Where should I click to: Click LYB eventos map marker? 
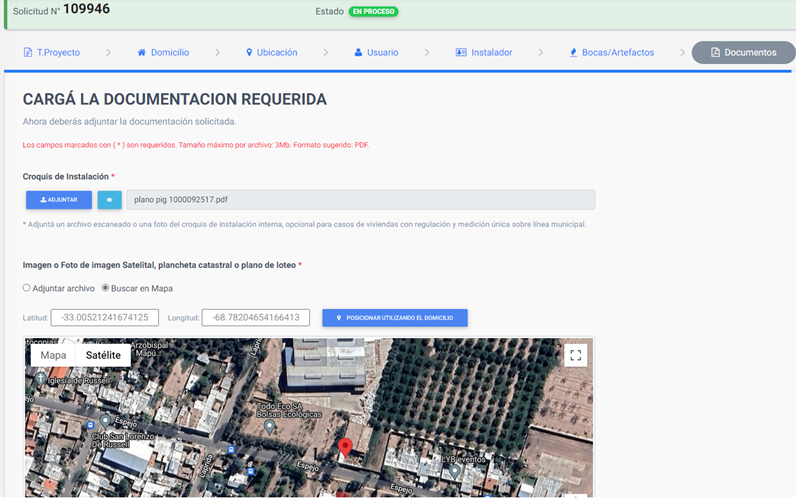[455, 469]
